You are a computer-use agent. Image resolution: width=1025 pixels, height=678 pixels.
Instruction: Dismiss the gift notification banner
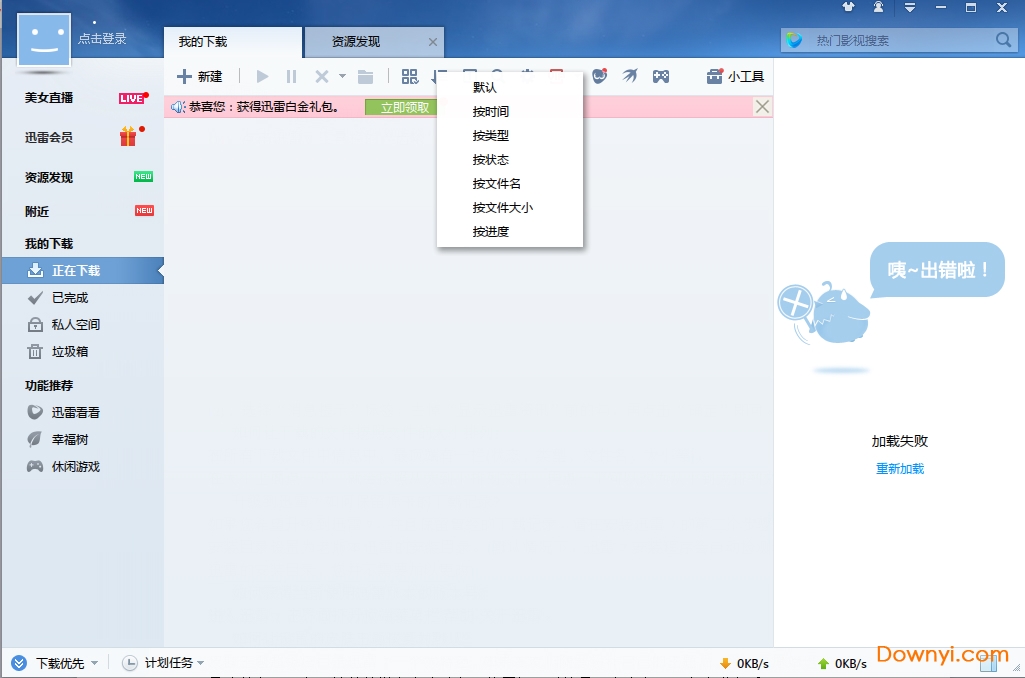tap(762, 107)
